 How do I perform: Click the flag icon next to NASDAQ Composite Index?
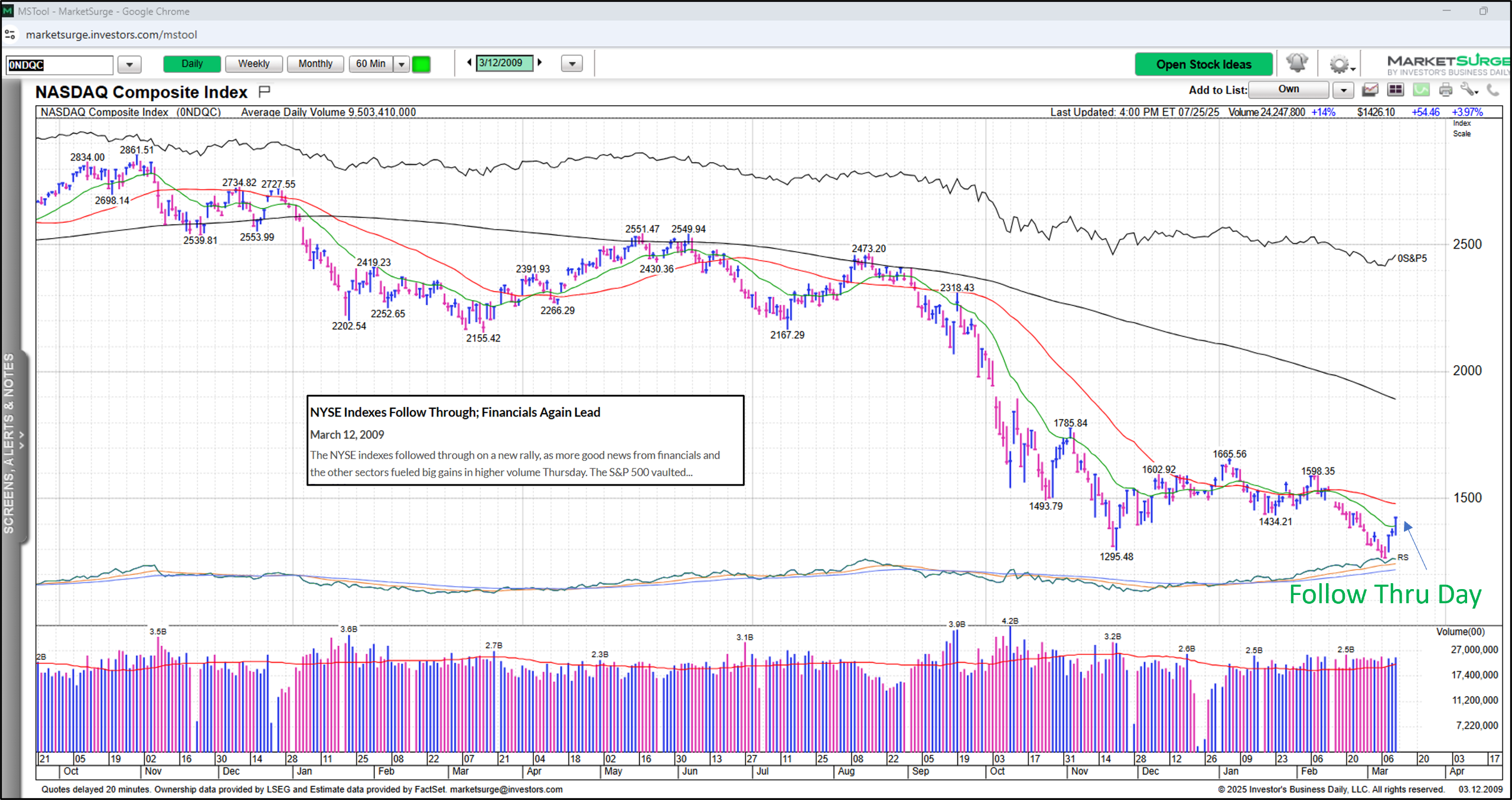264,90
